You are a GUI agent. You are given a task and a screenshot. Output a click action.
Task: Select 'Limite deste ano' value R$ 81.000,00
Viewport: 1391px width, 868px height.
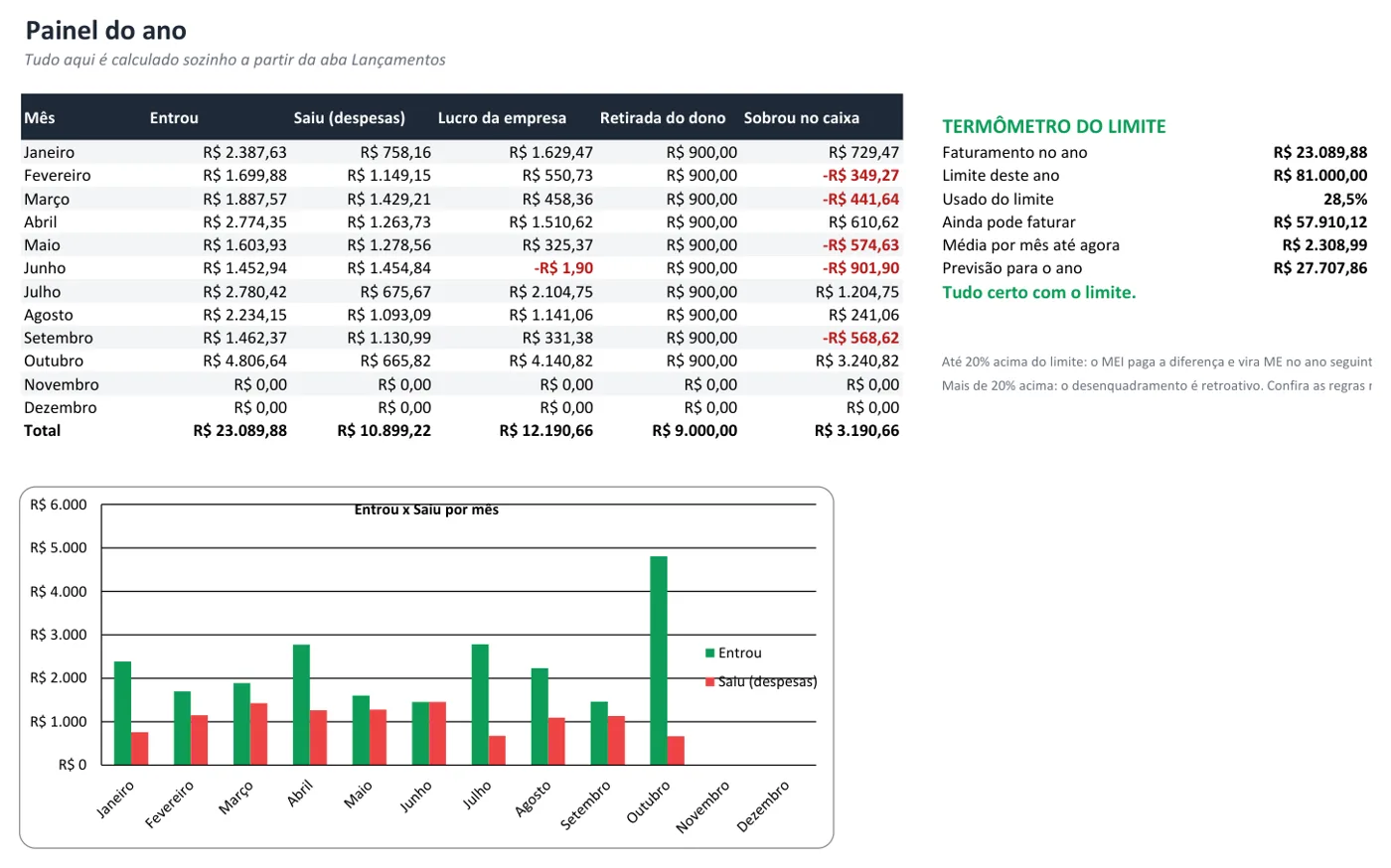tap(1320, 176)
